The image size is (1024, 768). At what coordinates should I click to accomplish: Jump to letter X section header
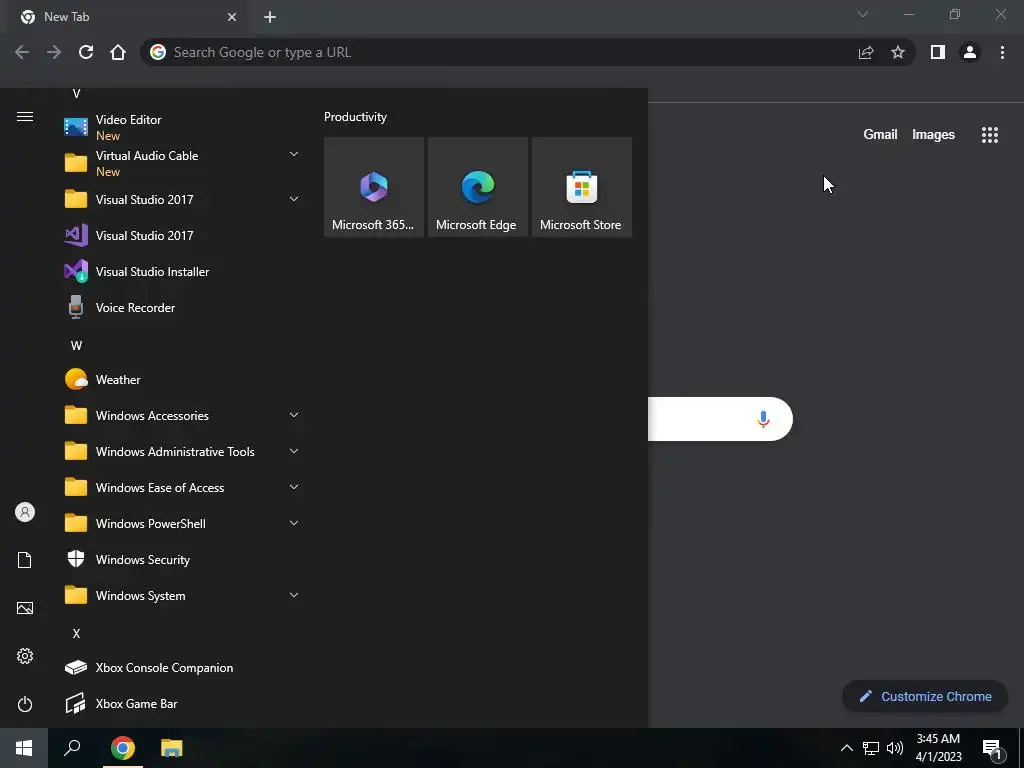point(76,633)
